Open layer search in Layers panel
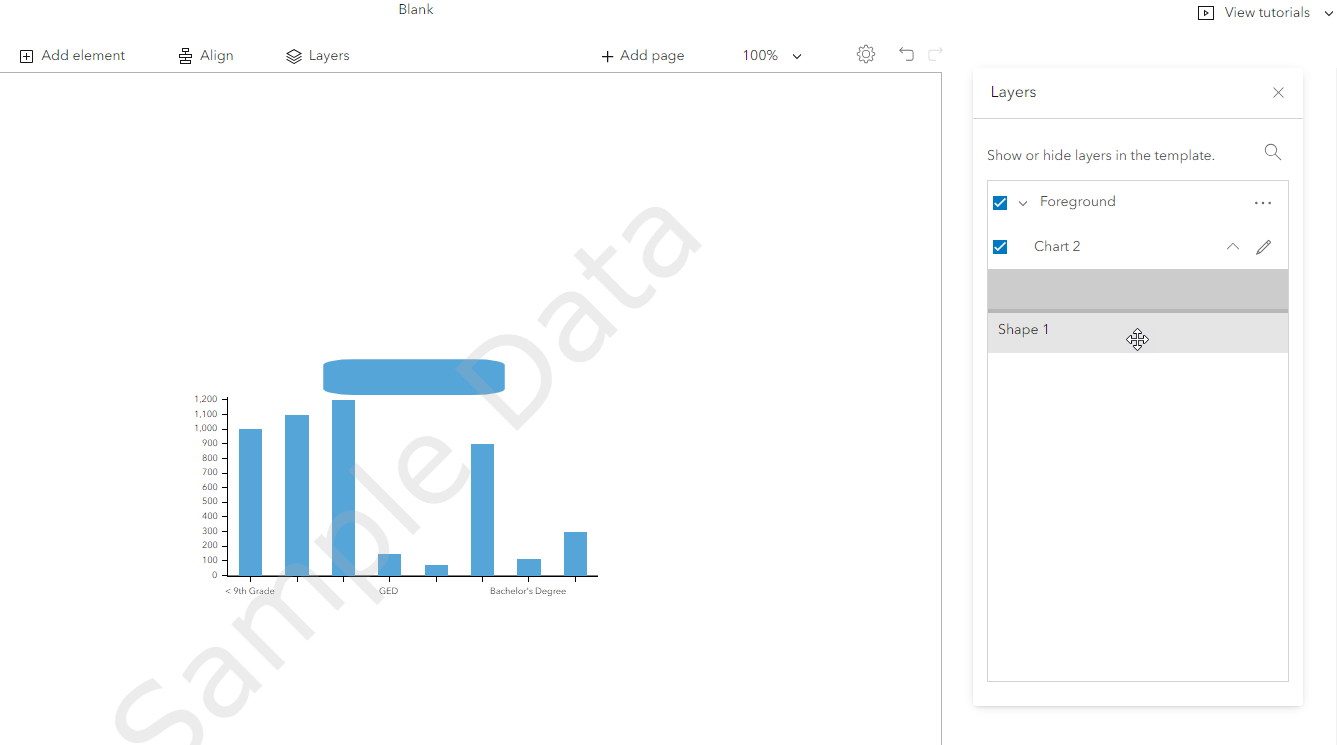This screenshot has width=1337, height=745. (x=1272, y=152)
